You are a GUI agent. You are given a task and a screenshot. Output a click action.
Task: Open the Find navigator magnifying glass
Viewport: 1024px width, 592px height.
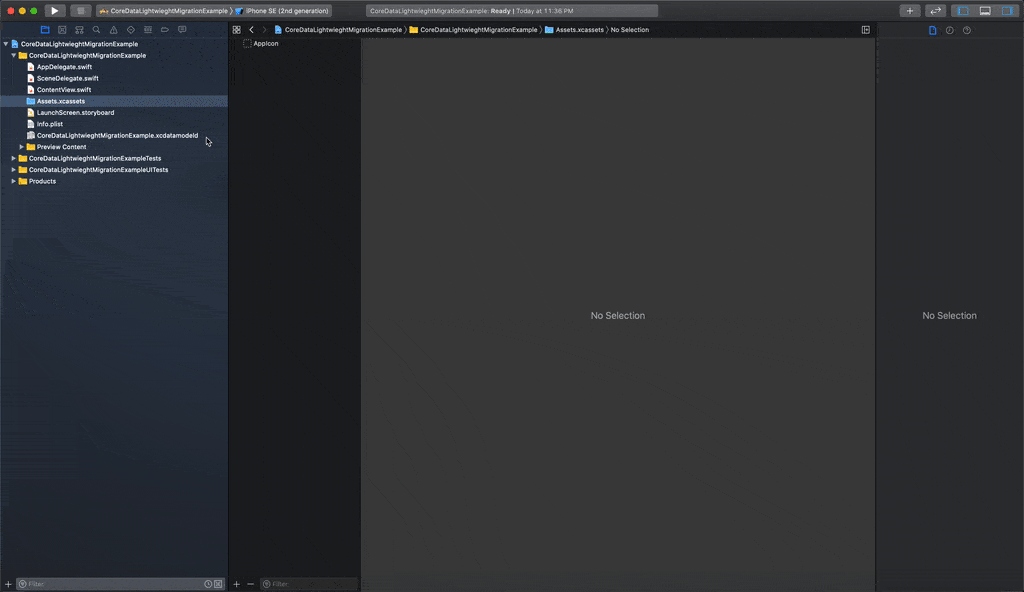[96, 29]
